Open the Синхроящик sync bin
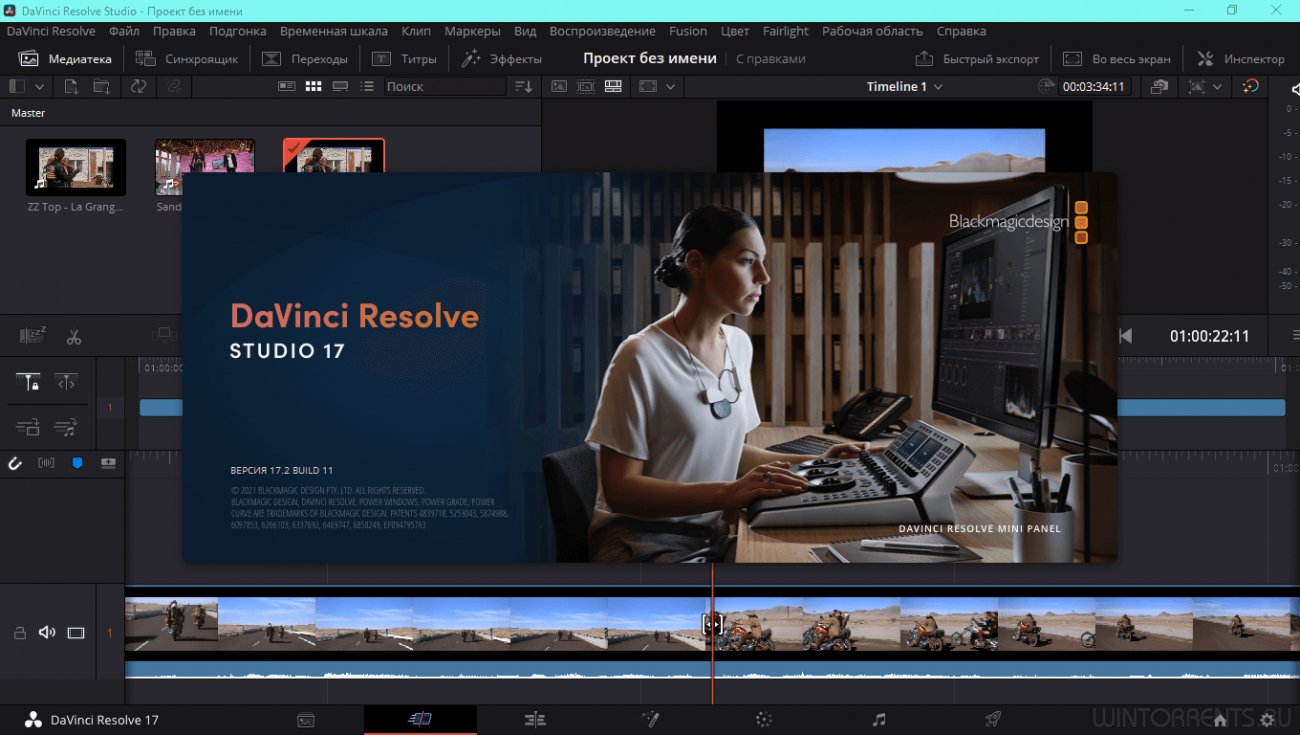Screen dimensions: 1300x735 click(187, 59)
